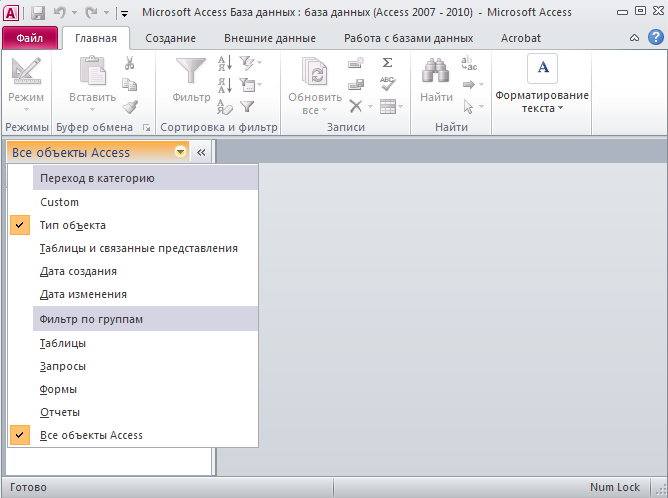Click the Режим view button

pos(26,84)
